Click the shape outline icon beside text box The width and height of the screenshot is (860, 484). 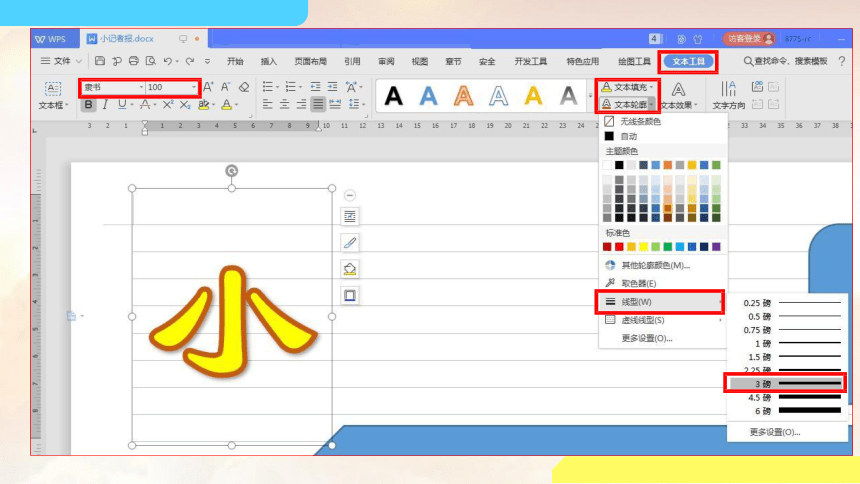[350, 295]
